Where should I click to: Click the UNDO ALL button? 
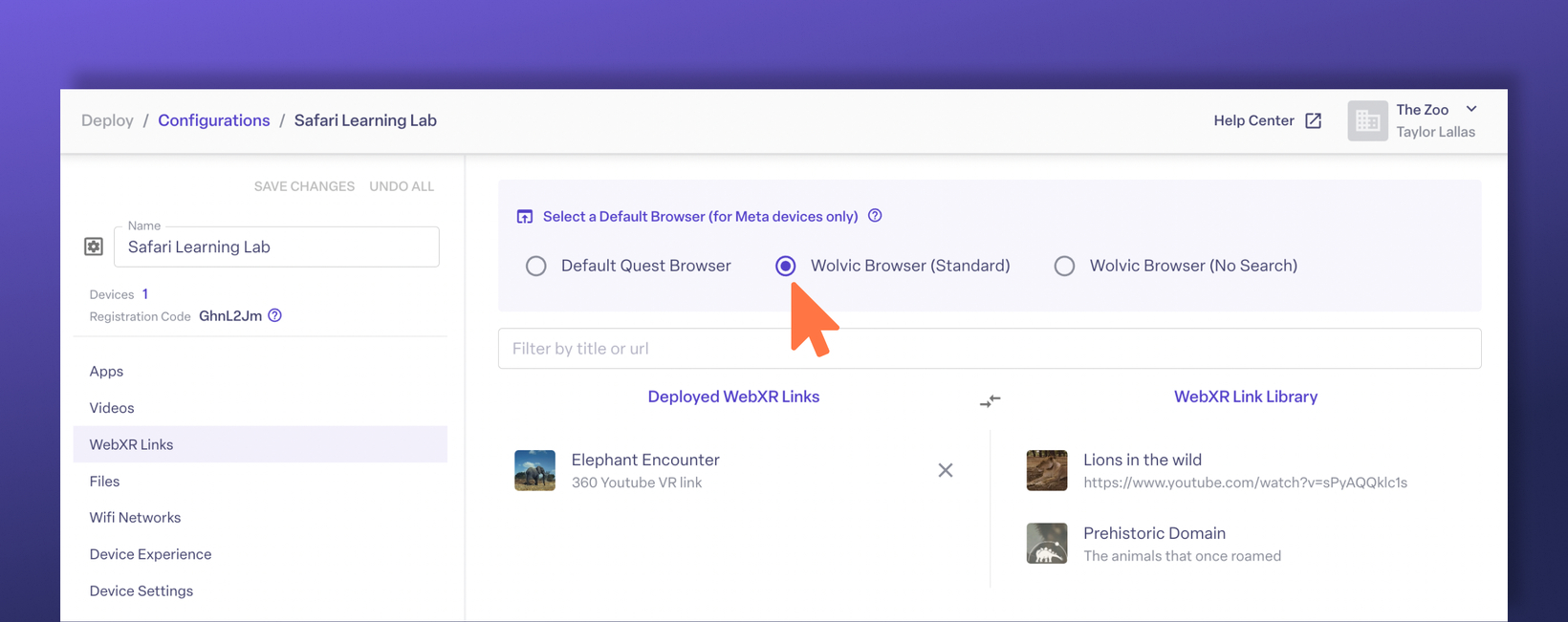tap(402, 186)
